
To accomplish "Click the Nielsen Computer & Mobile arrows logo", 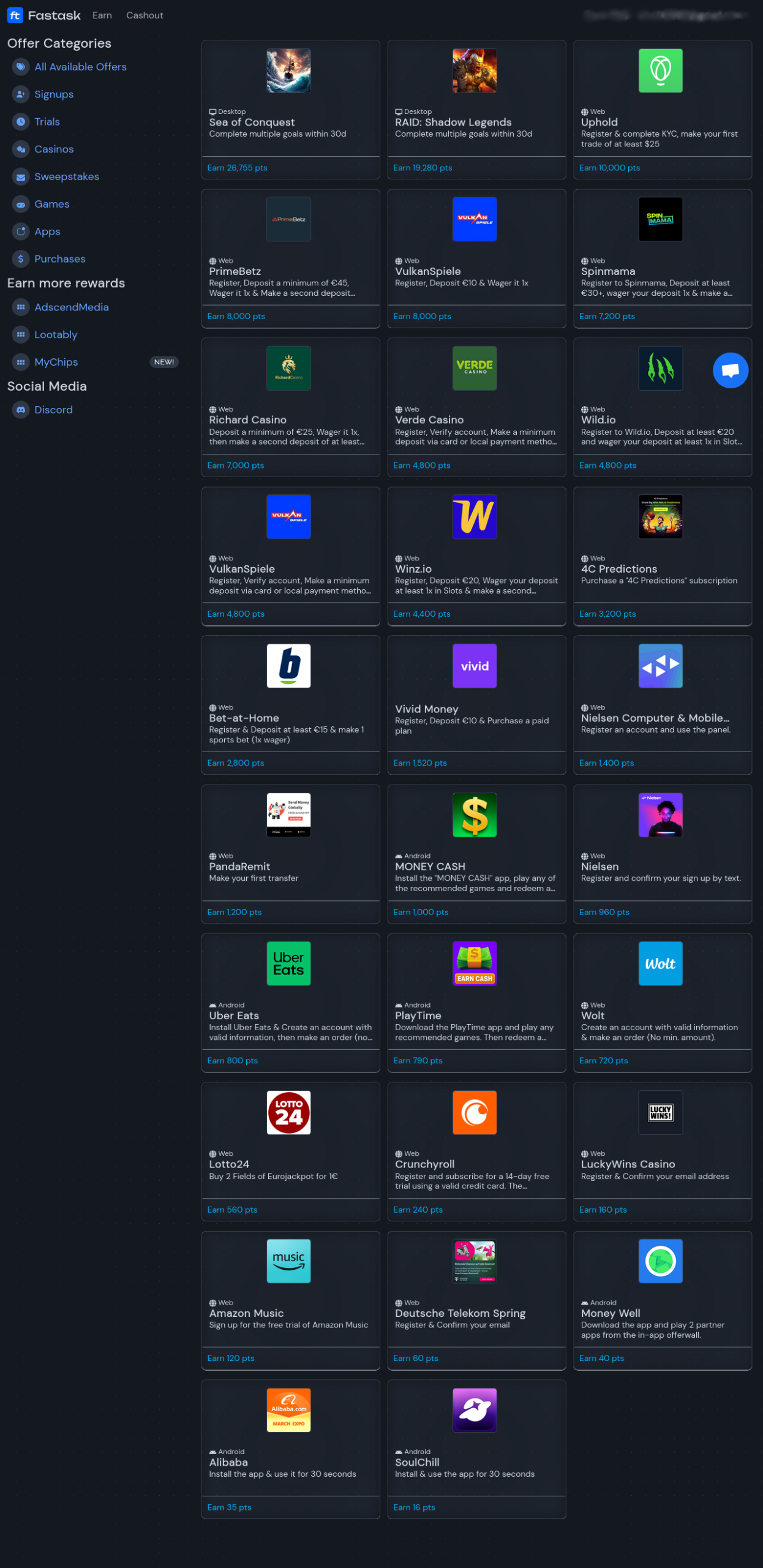I will [661, 666].
